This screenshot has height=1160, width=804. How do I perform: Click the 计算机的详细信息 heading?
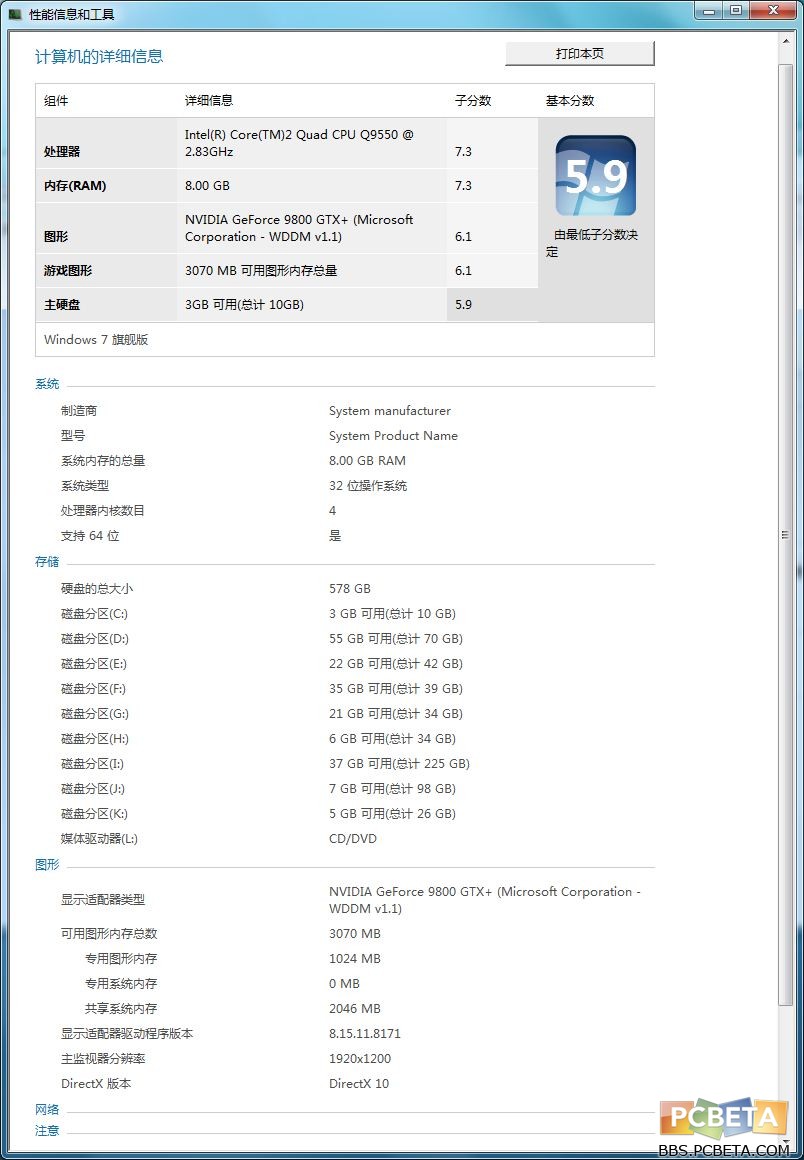click(99, 56)
